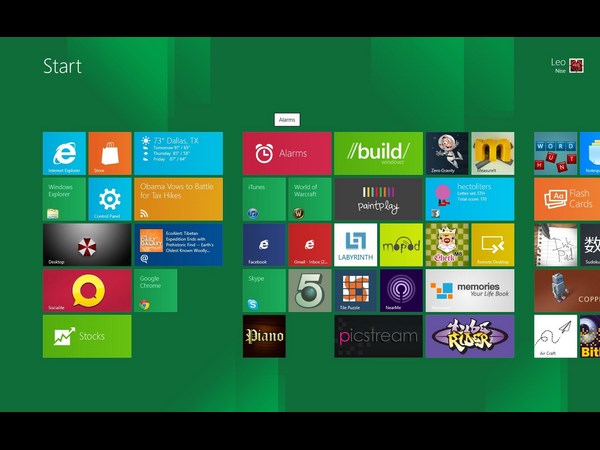This screenshot has width=600, height=450.
Task: Open the mopod tile
Action: click(401, 245)
